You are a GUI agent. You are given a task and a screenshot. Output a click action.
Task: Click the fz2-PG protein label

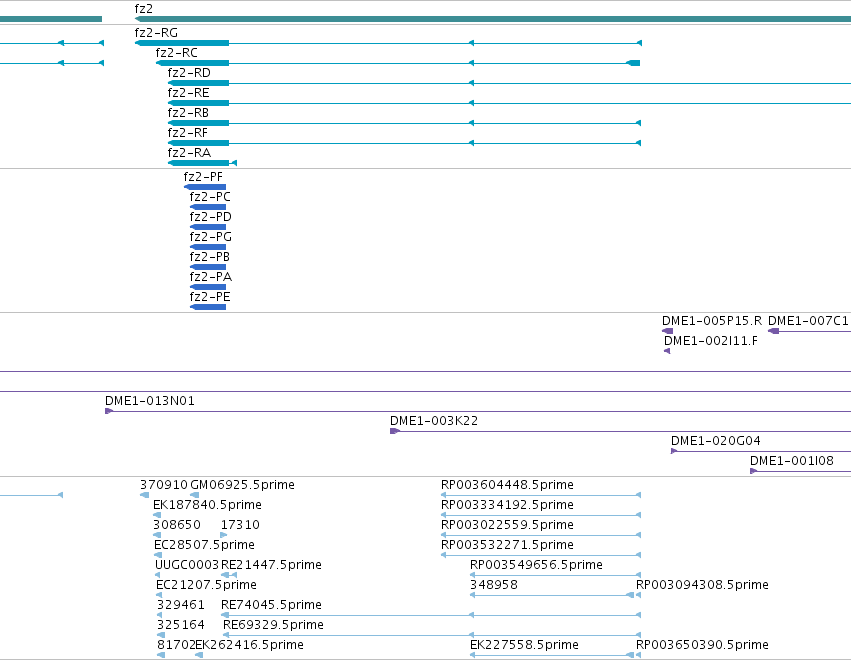coord(211,237)
